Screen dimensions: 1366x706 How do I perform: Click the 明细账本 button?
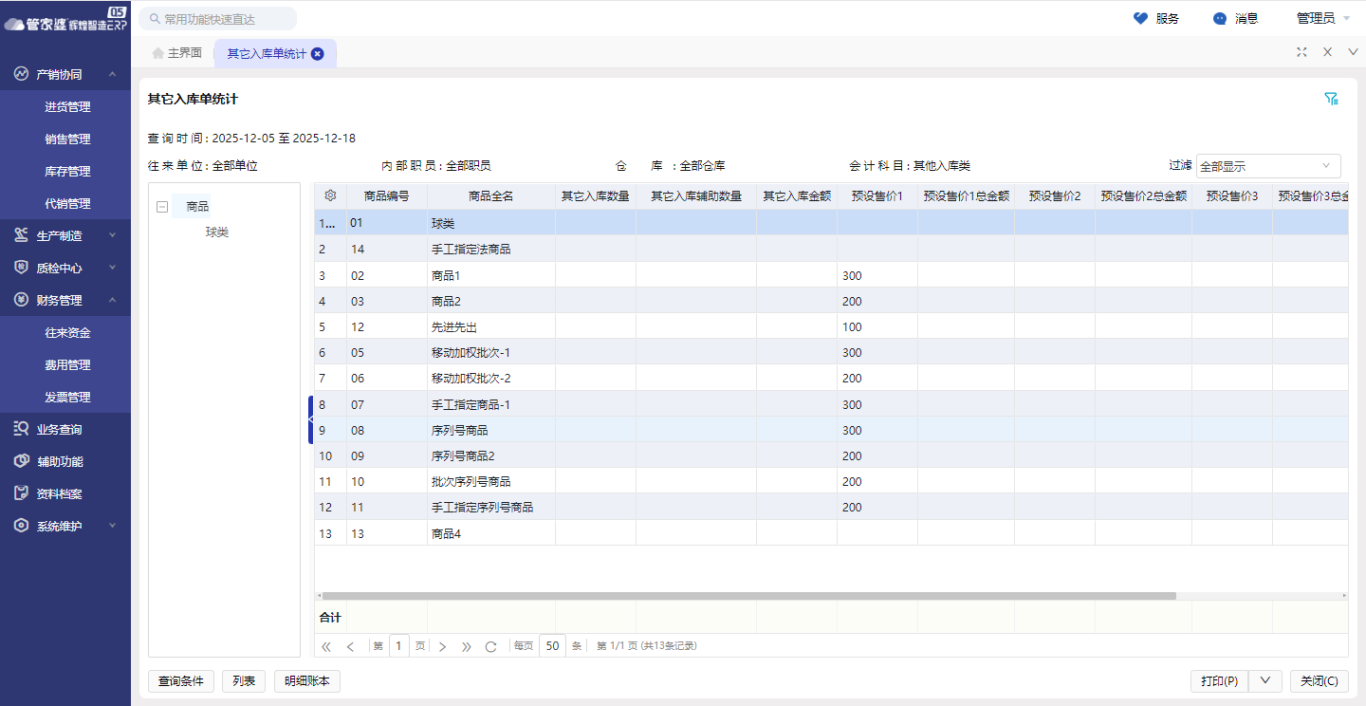tap(306, 681)
